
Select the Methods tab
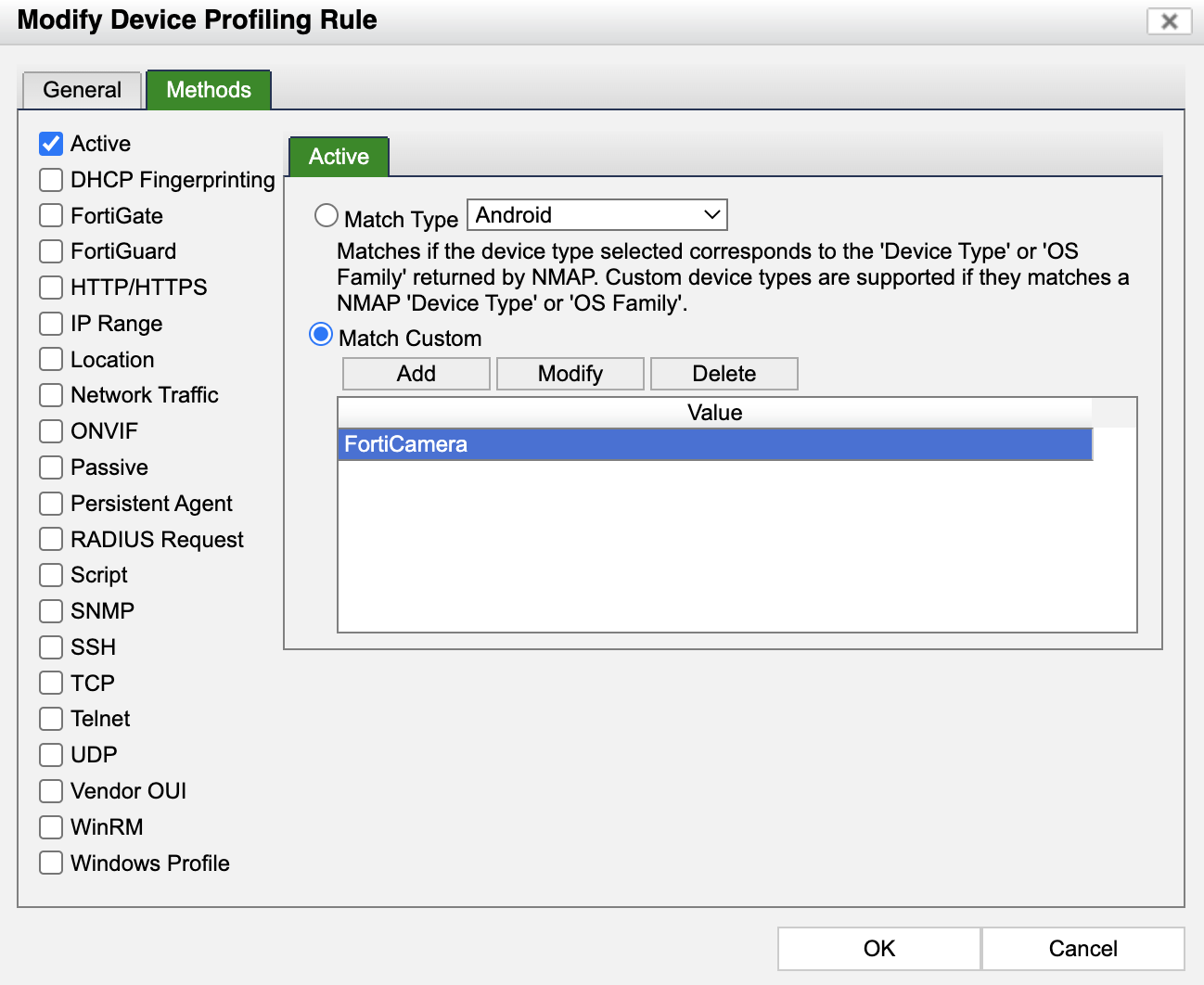tap(209, 90)
